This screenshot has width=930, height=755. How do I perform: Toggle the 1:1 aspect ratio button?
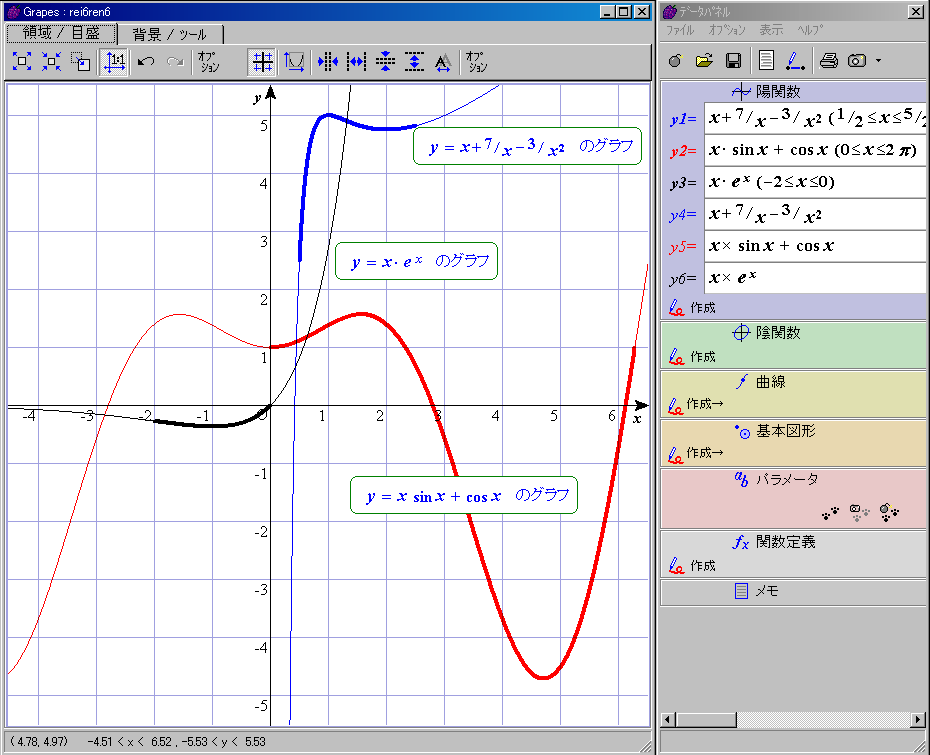114,62
